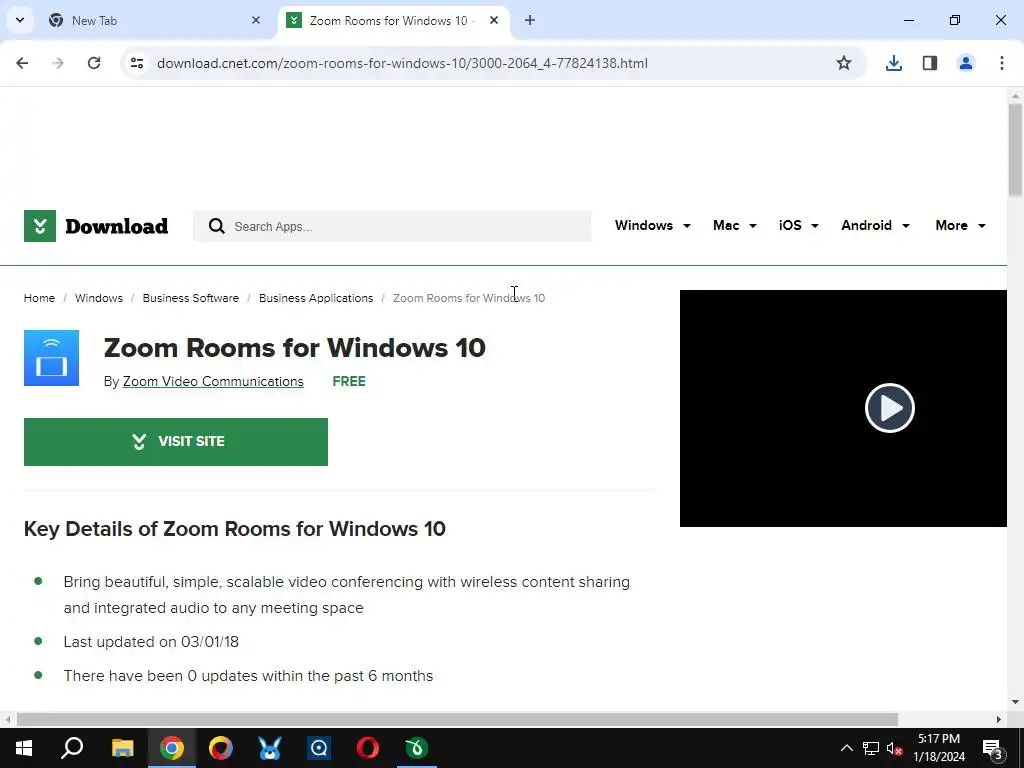Viewport: 1024px width, 768px height.
Task: Open the Opera browser taskbar icon
Action: click(x=368, y=748)
